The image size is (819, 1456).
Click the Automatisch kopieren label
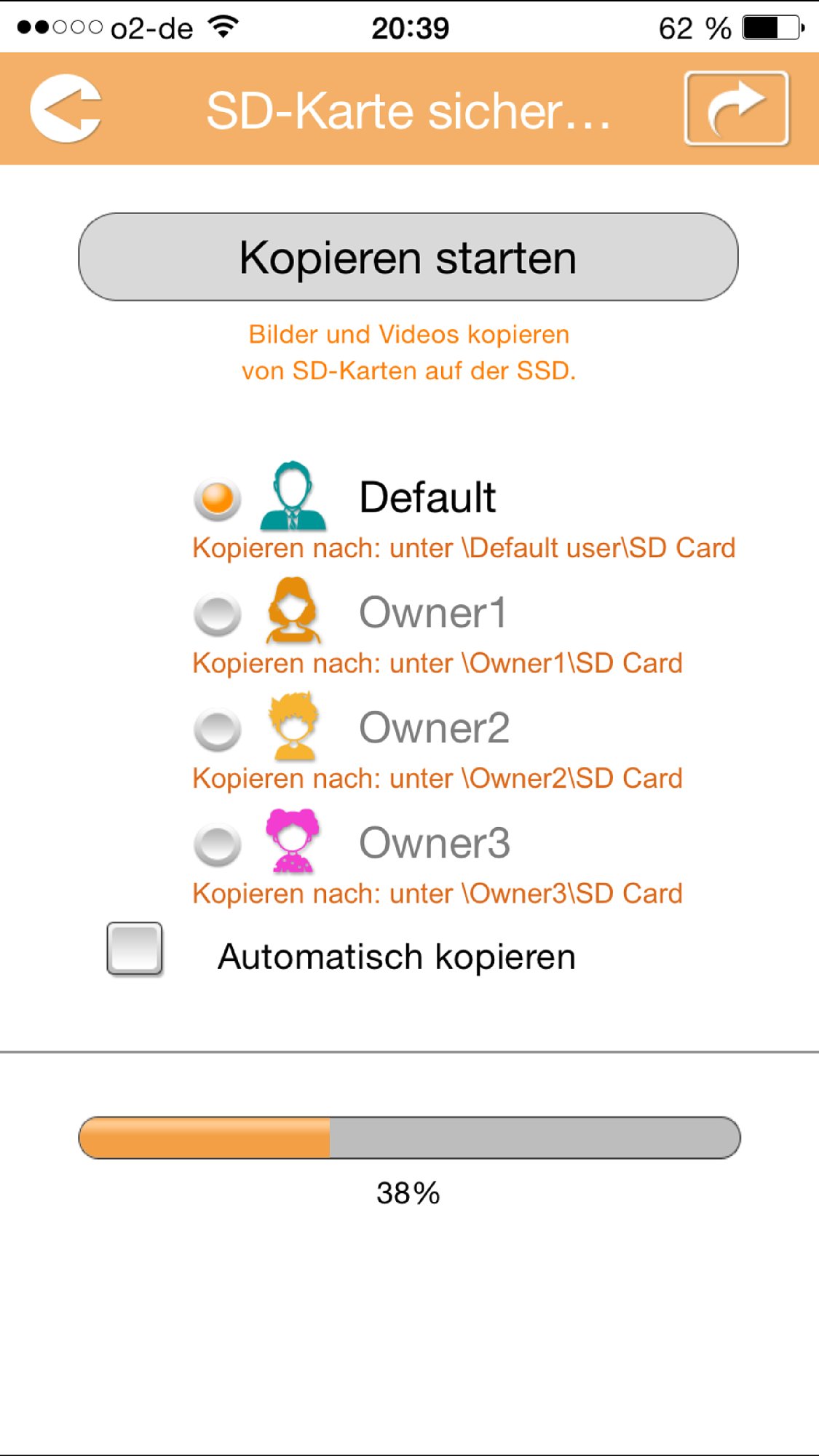(x=397, y=957)
